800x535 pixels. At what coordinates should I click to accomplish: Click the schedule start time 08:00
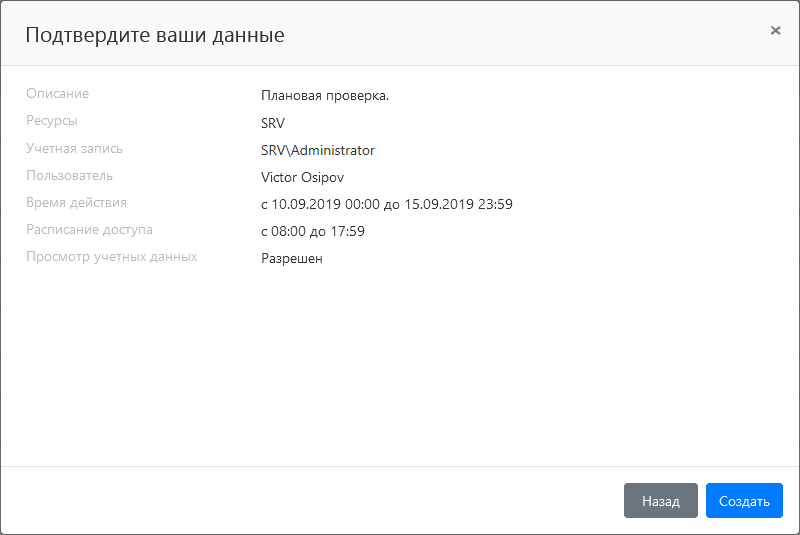point(289,231)
